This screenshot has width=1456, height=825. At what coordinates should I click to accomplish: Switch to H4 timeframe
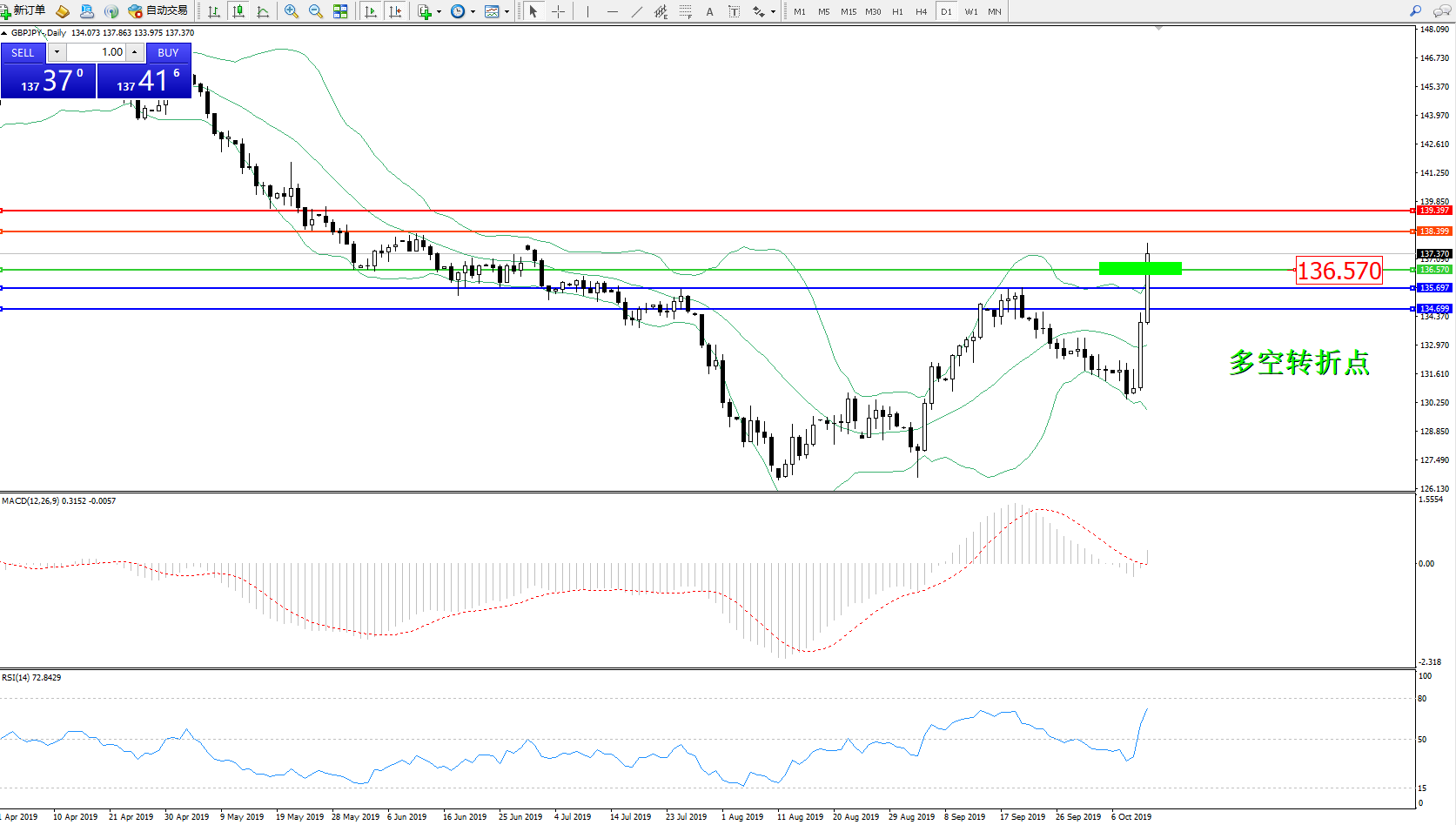click(921, 11)
